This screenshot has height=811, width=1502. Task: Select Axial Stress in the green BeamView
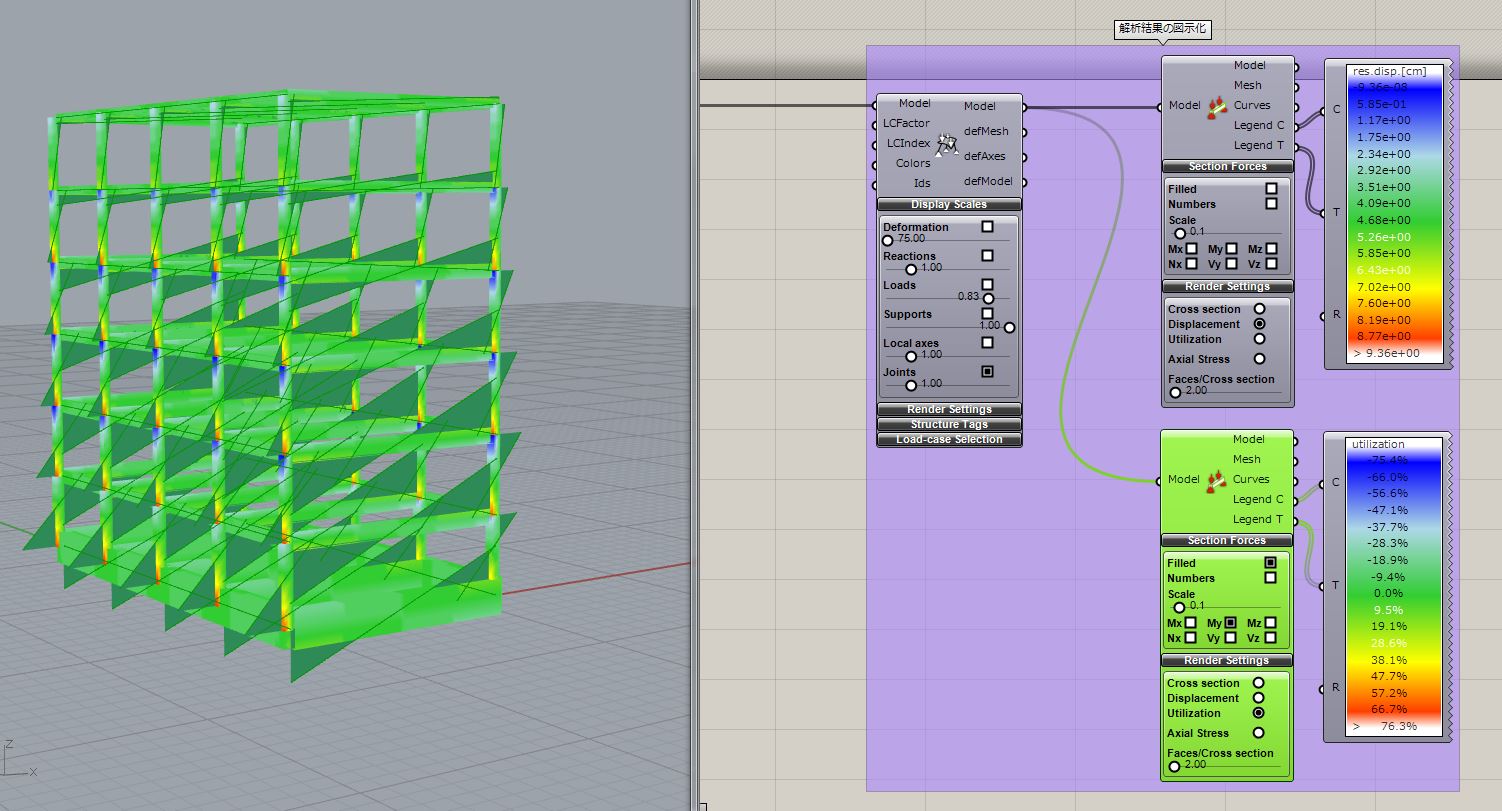(x=1259, y=733)
